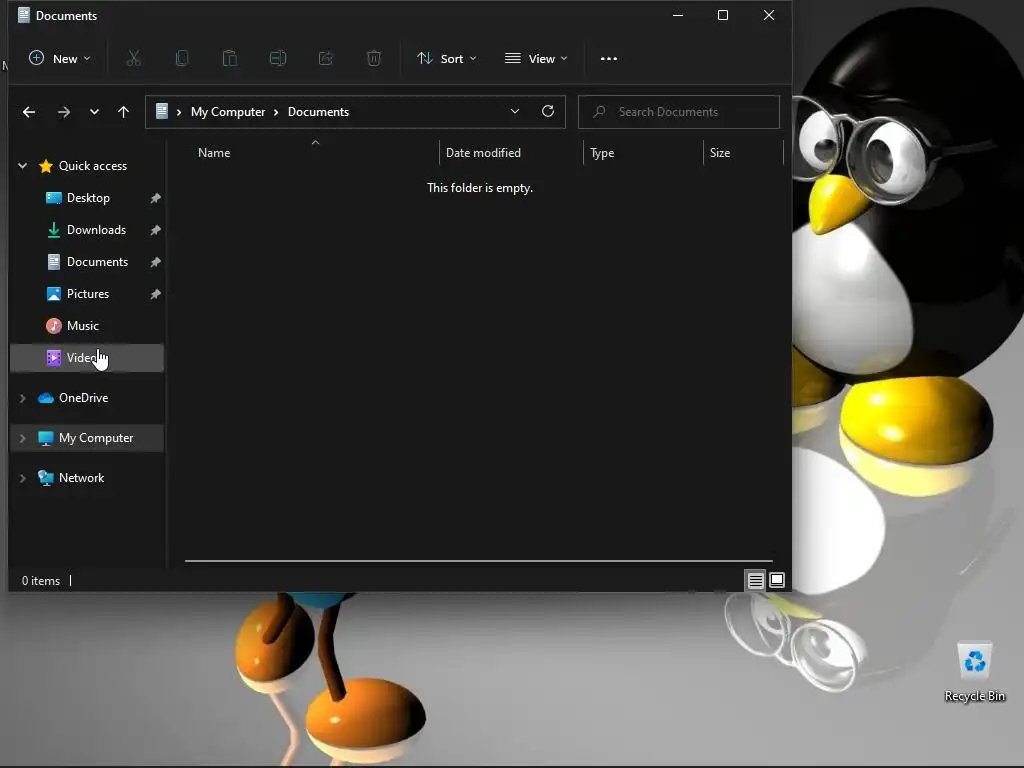The width and height of the screenshot is (1024, 768).
Task: Open Videos in the sidebar
Action: pos(86,358)
